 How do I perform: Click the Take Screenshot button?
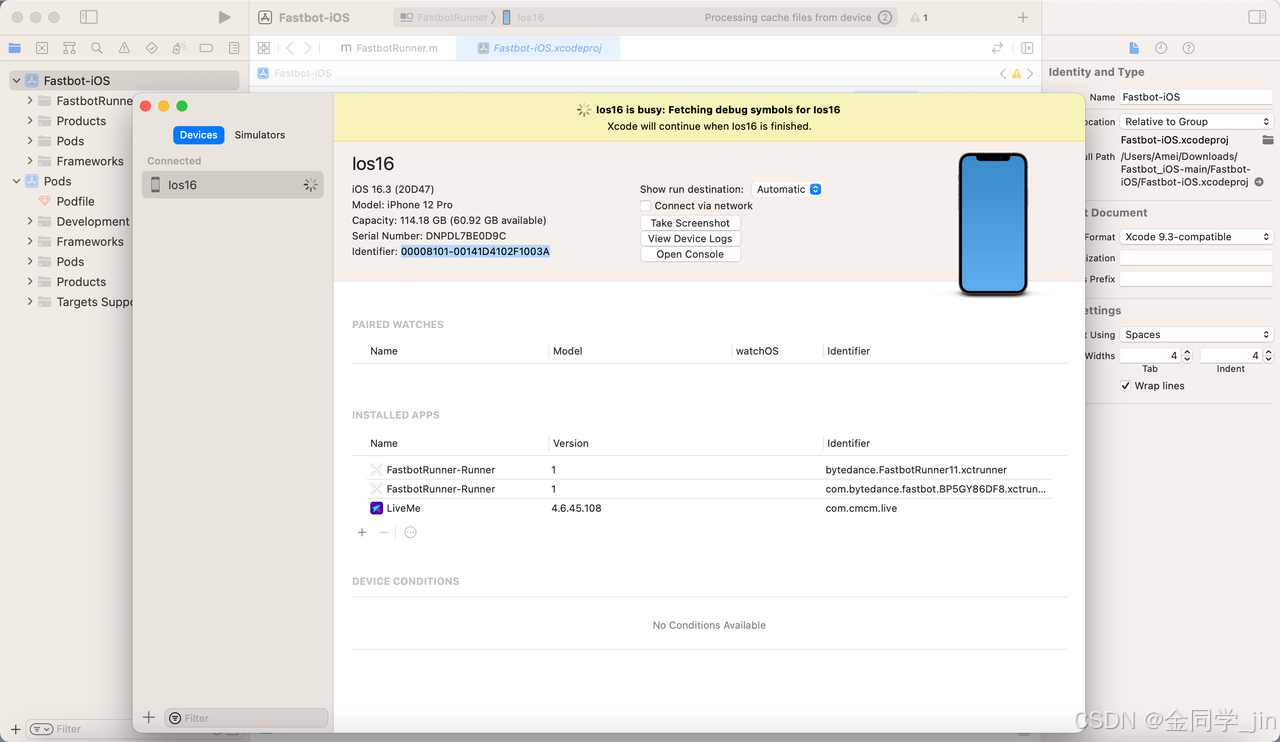click(x=690, y=223)
